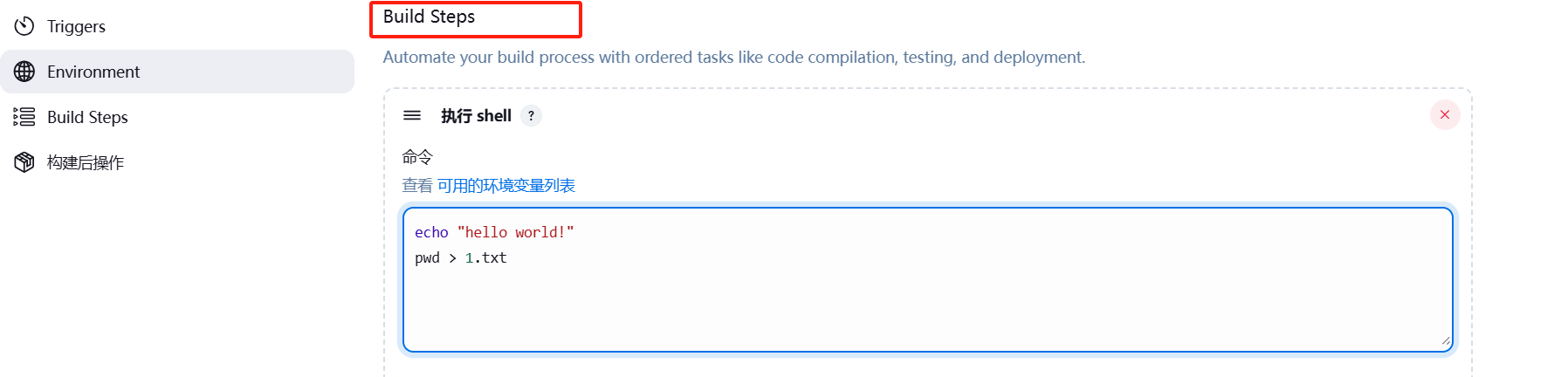
Task: Open help for 执行 shell
Action: tap(531, 115)
